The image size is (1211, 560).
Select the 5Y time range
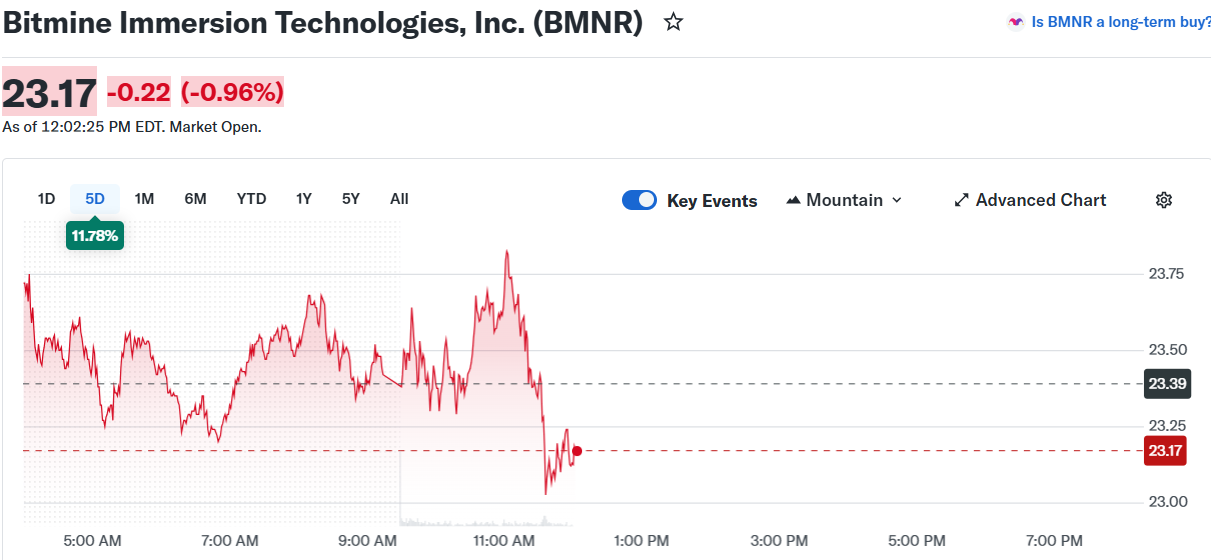(x=350, y=198)
